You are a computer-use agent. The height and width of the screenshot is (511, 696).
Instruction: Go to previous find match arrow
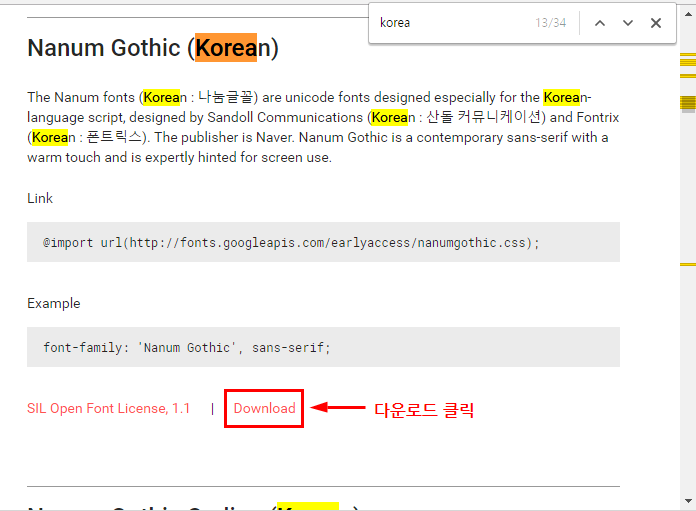click(600, 23)
